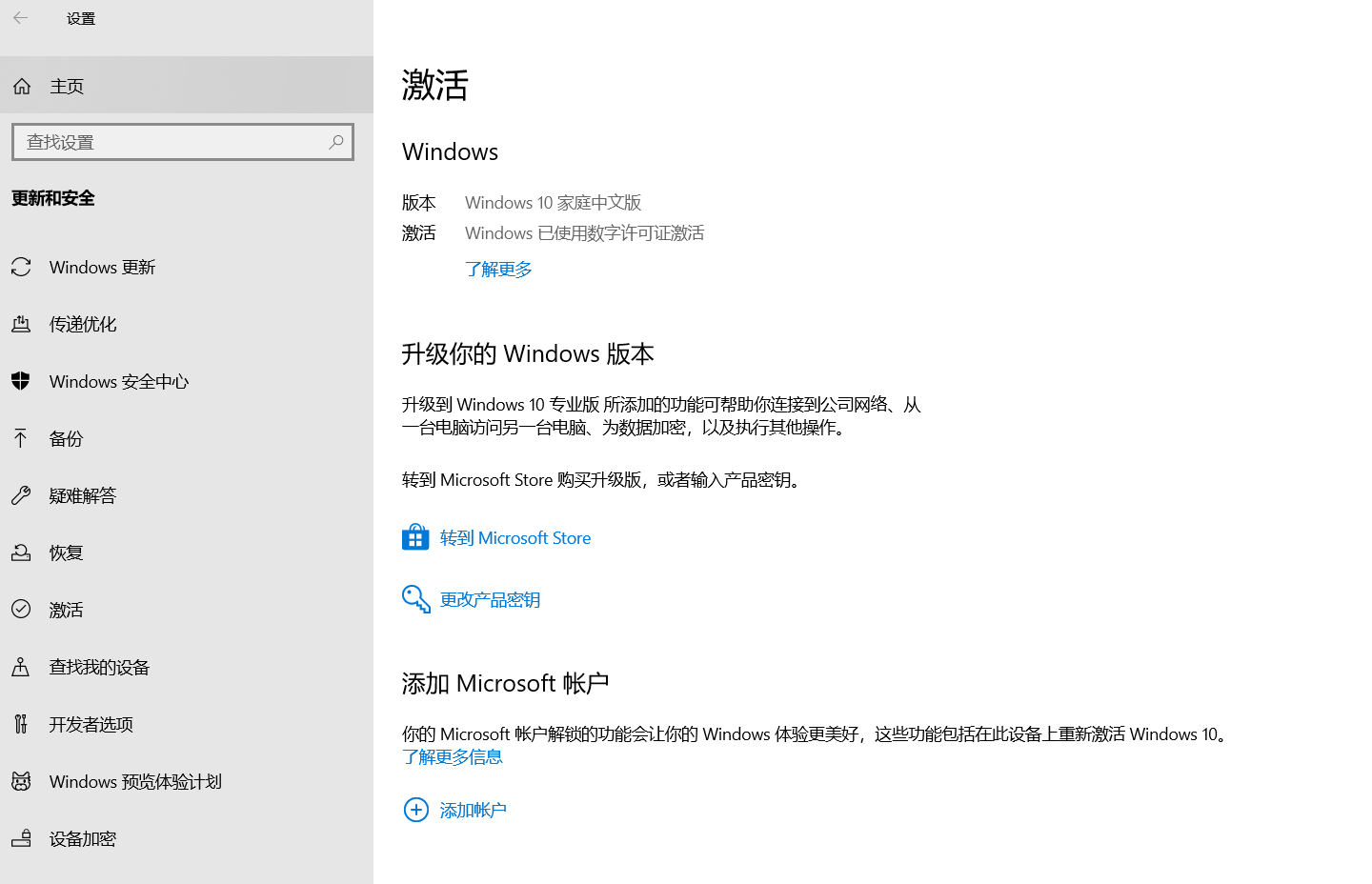Focus the 查找设置 search box
The image size is (1372, 884).
coord(183,142)
